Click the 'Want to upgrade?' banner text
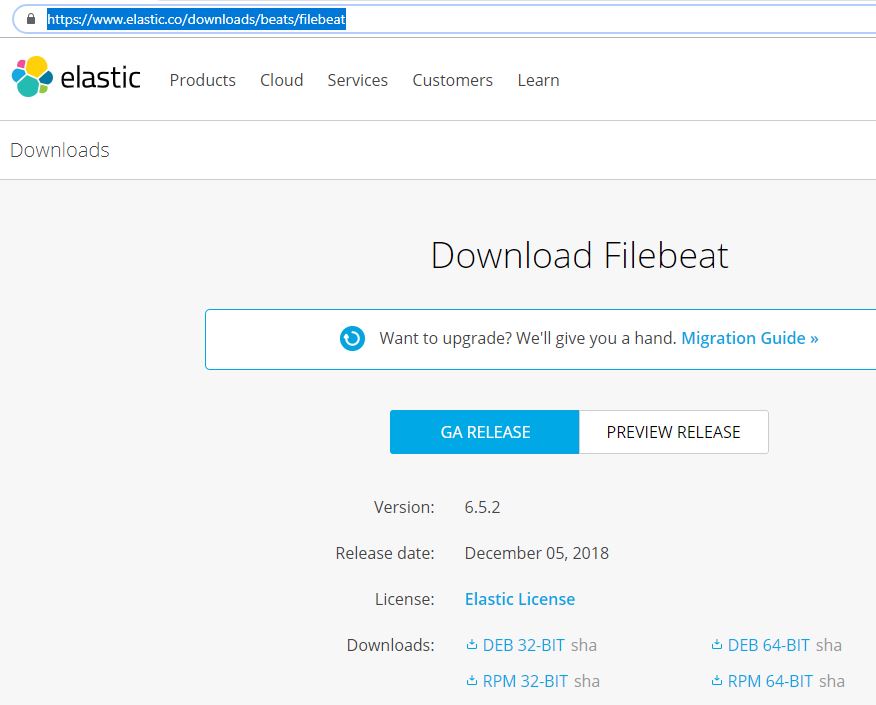This screenshot has height=705, width=876. point(528,339)
